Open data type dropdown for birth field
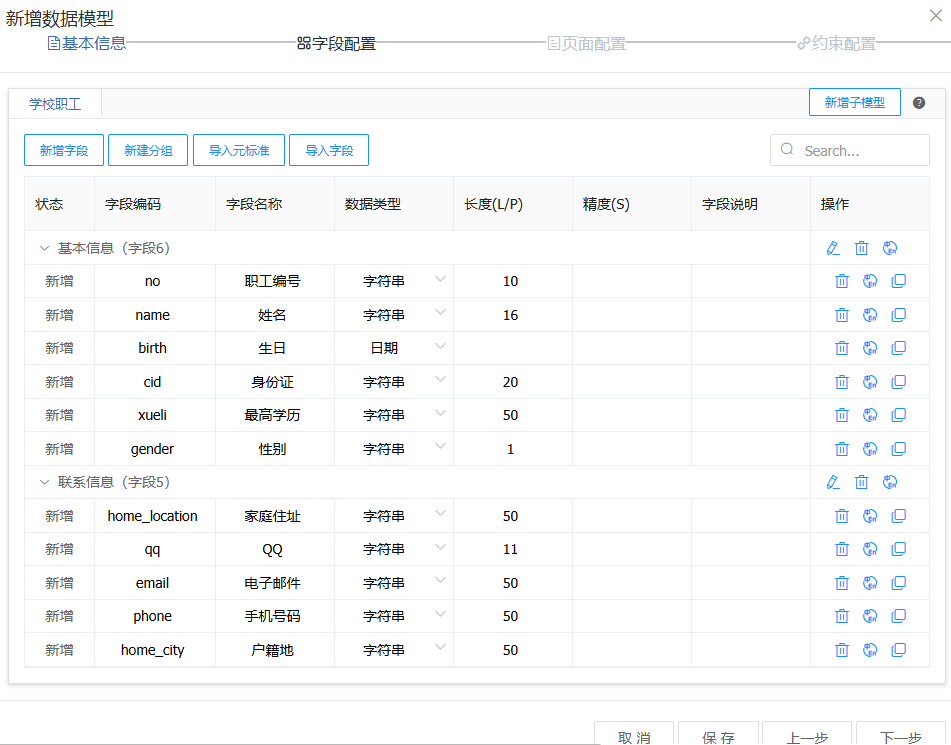 tap(393, 348)
